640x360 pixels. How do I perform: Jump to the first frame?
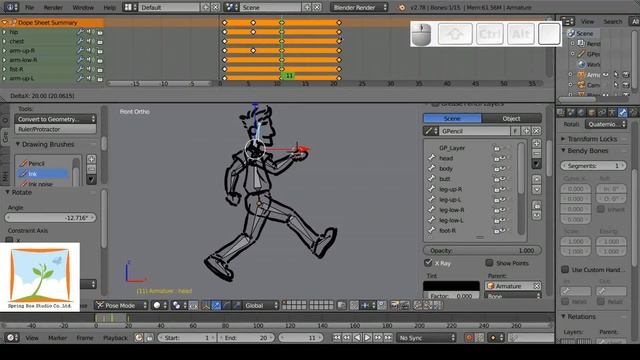pyautogui.click(x=337, y=338)
